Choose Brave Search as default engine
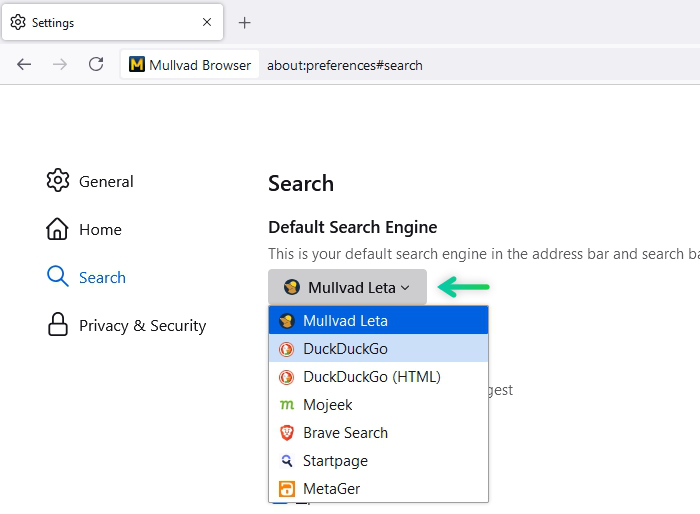 pyautogui.click(x=379, y=433)
